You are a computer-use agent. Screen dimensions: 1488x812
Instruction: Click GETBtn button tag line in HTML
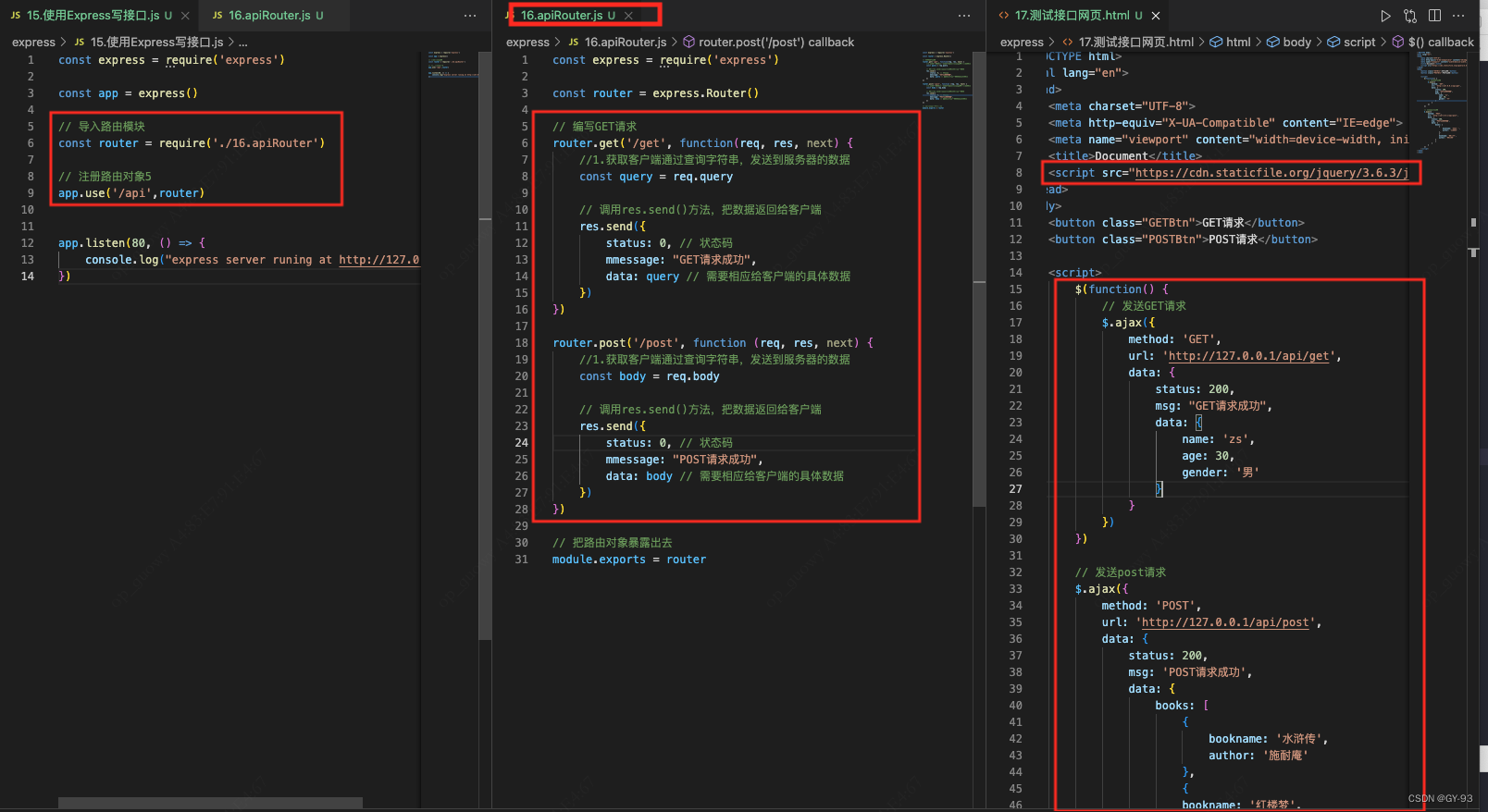pos(1176,223)
